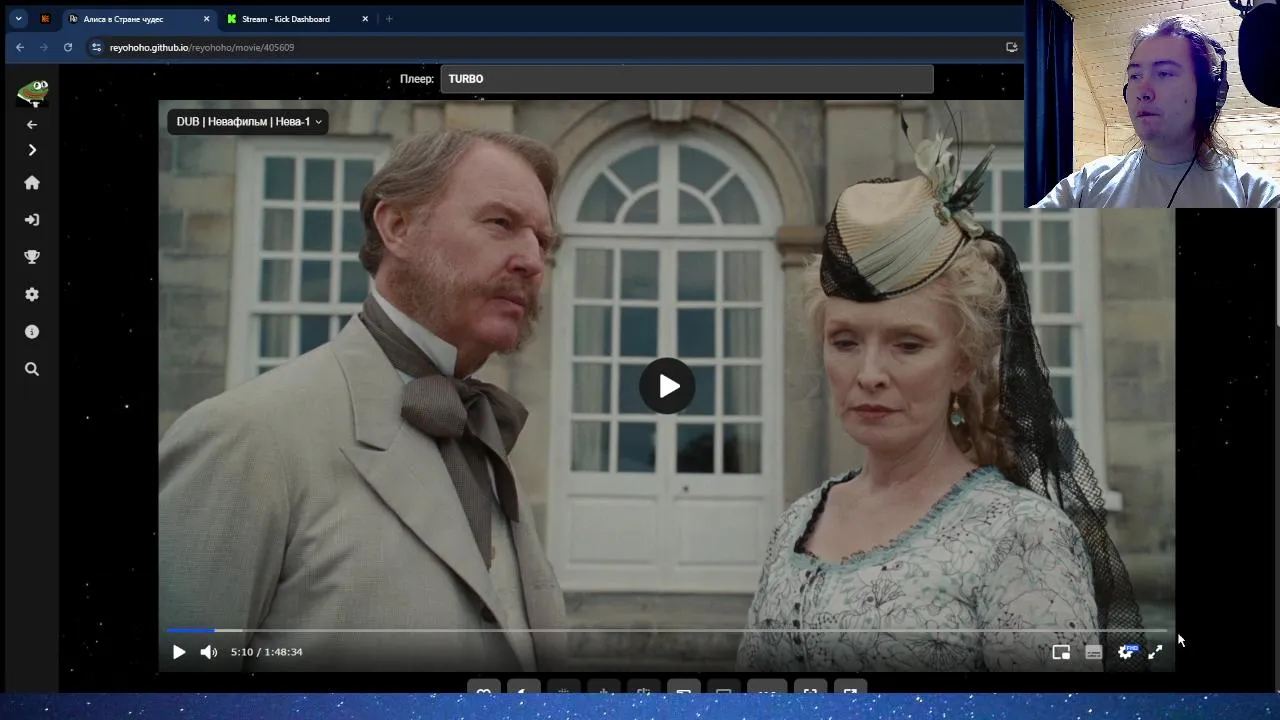Mute the video with the volume icon
1280x720 pixels.
208,652
